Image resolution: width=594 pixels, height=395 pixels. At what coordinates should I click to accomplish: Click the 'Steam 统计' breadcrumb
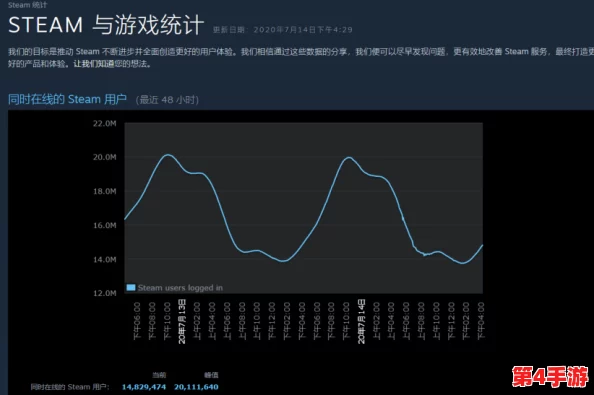tap(27, 5)
